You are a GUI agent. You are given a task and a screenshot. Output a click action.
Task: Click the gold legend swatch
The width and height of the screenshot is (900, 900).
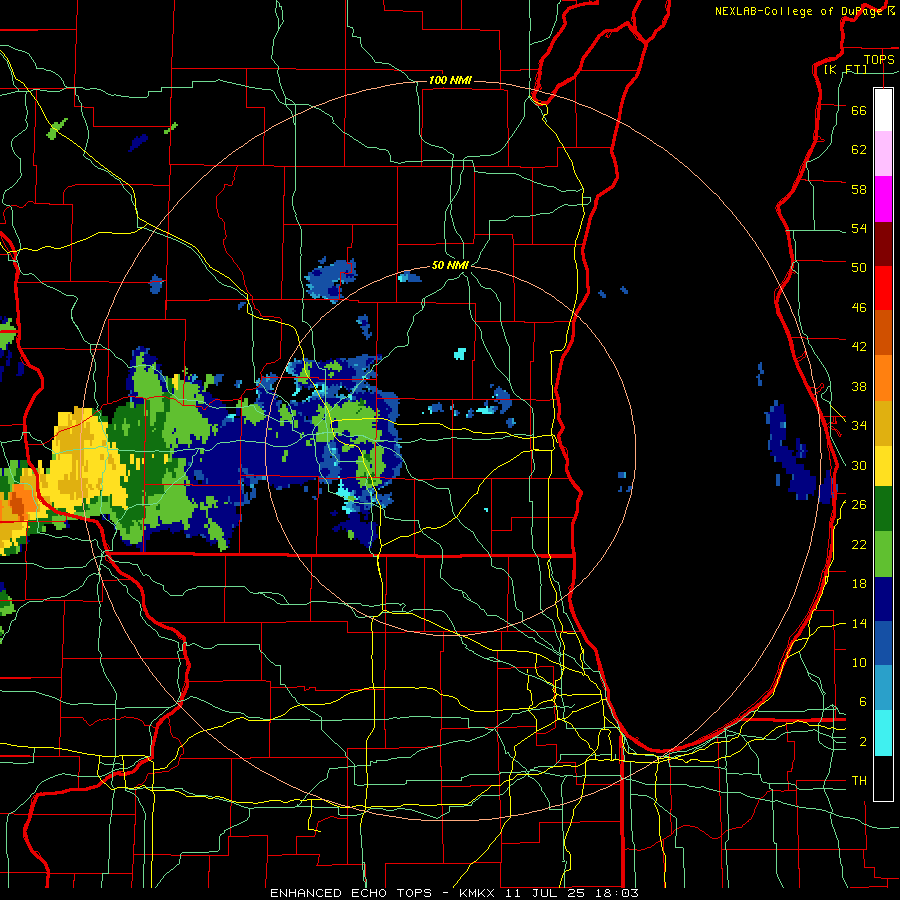883,422
